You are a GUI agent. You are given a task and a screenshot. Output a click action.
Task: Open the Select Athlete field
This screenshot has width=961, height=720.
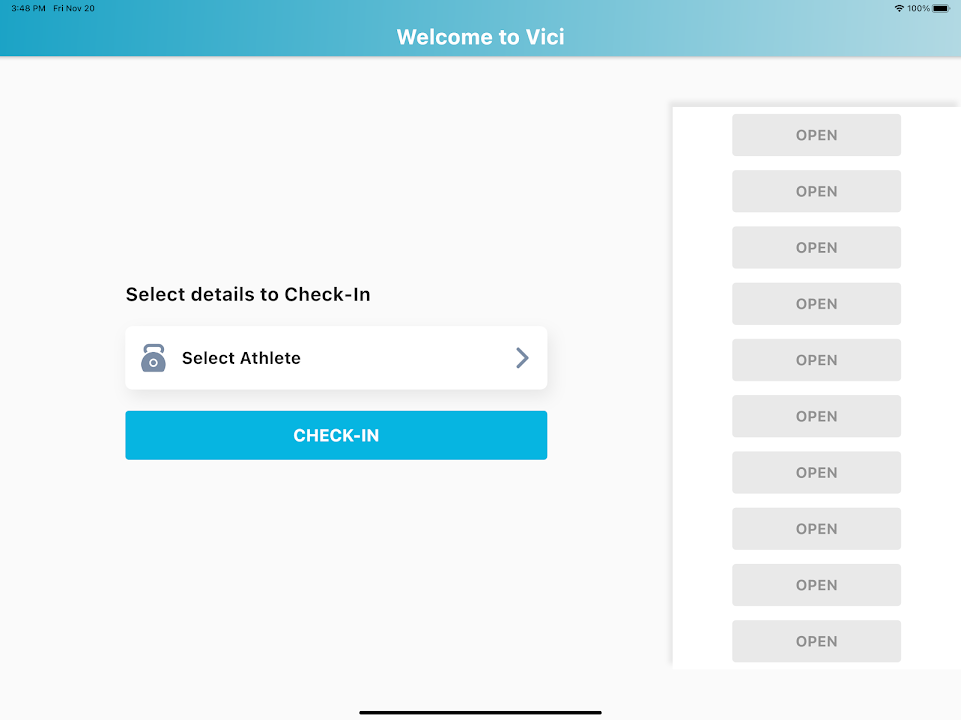coord(335,358)
